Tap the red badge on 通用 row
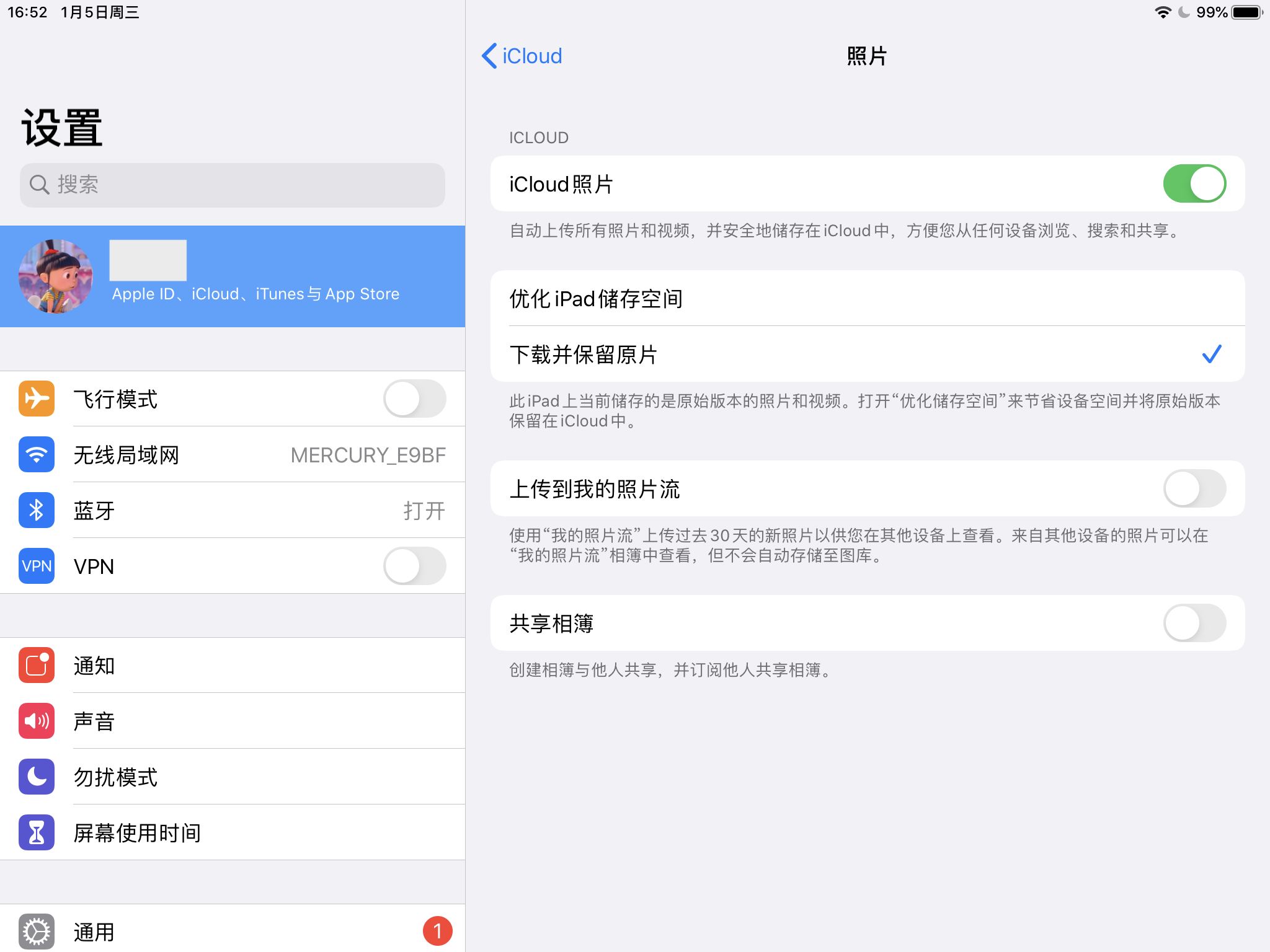1270x952 pixels. [438, 931]
